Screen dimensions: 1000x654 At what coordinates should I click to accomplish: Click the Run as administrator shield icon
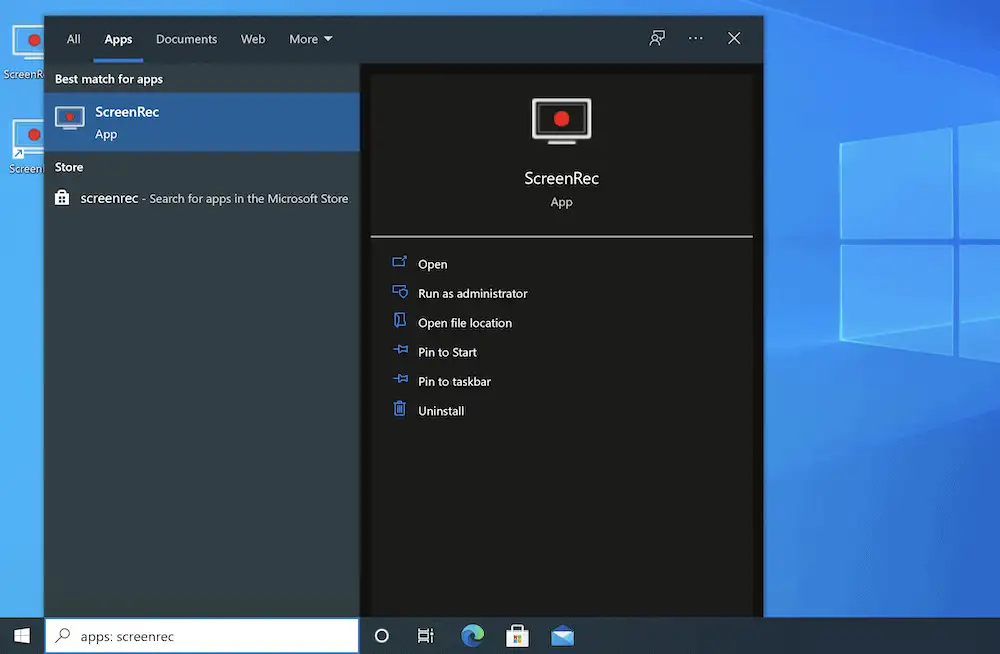point(400,292)
